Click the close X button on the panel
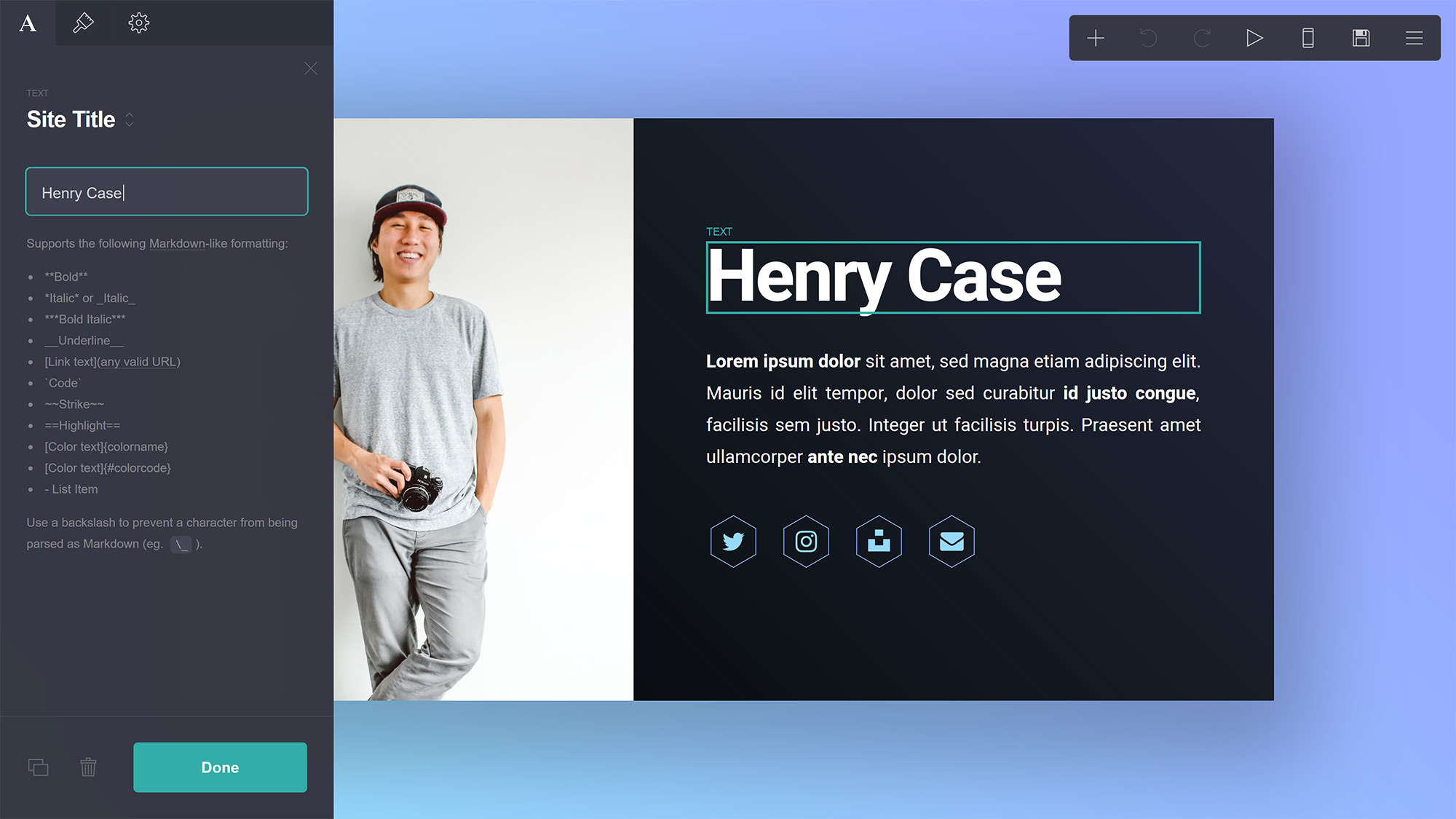This screenshot has width=1456, height=819. pyautogui.click(x=311, y=68)
